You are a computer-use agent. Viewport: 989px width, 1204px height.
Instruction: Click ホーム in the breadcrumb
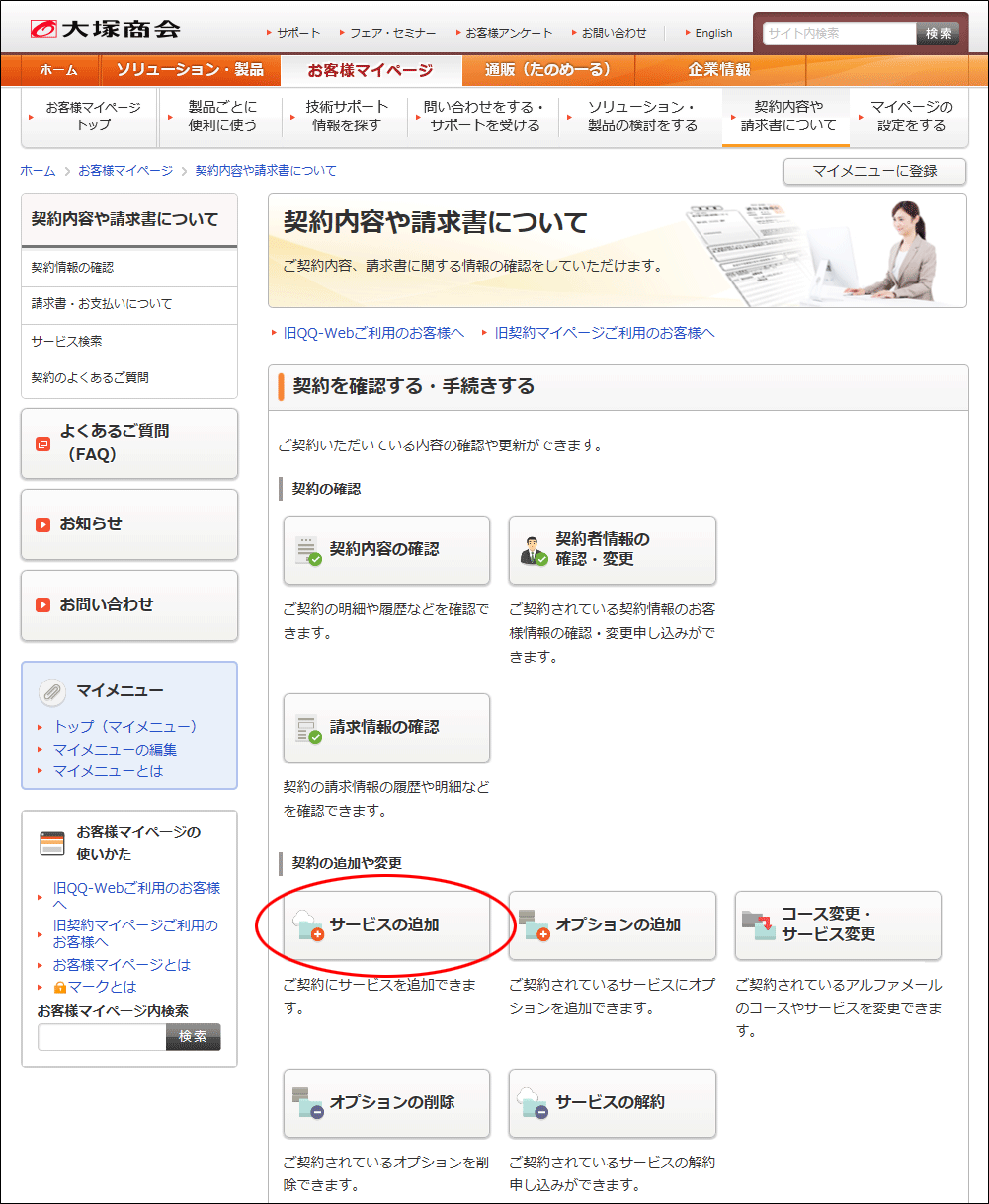pos(38,171)
